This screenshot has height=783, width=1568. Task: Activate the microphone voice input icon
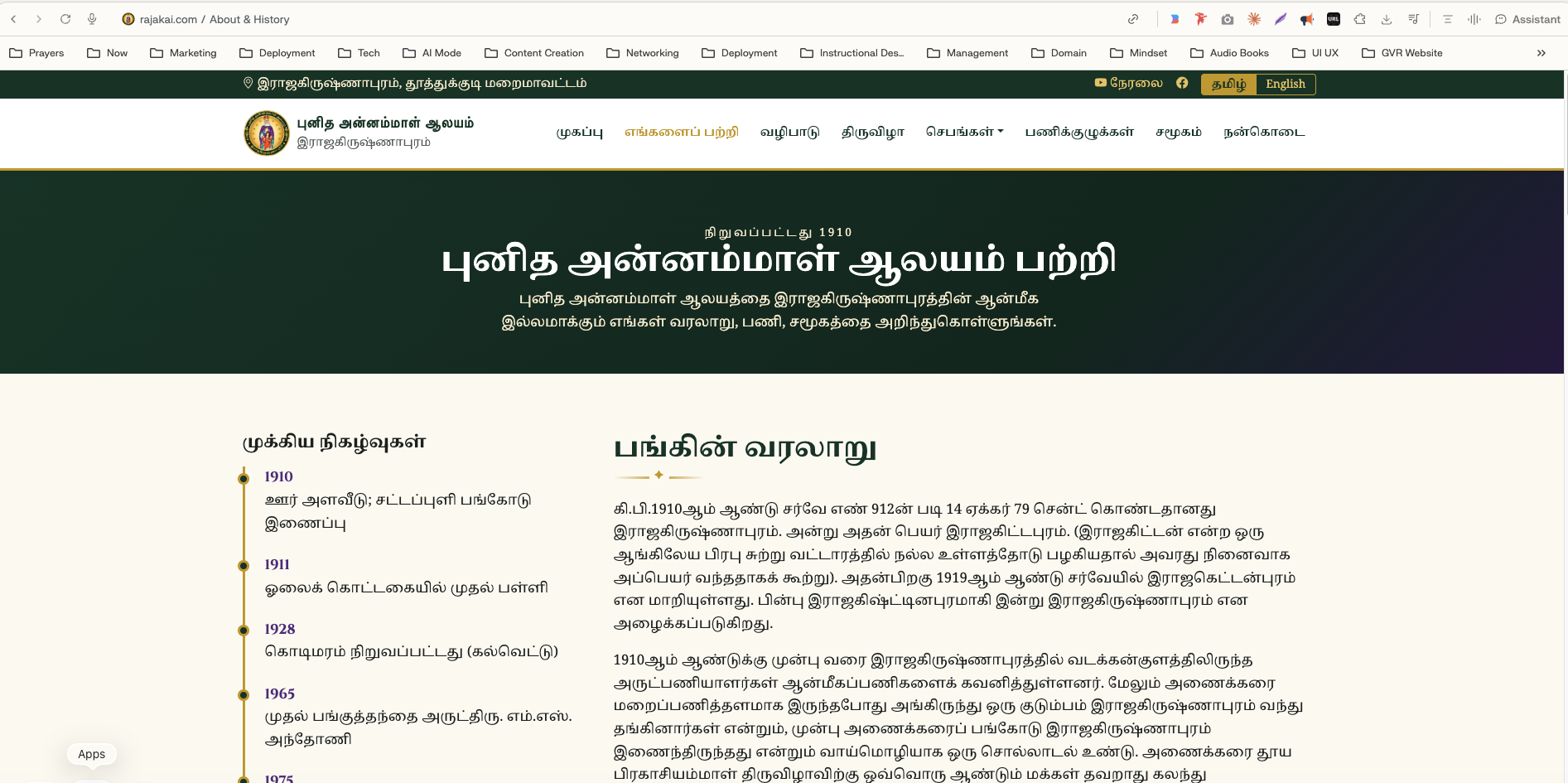point(92,19)
